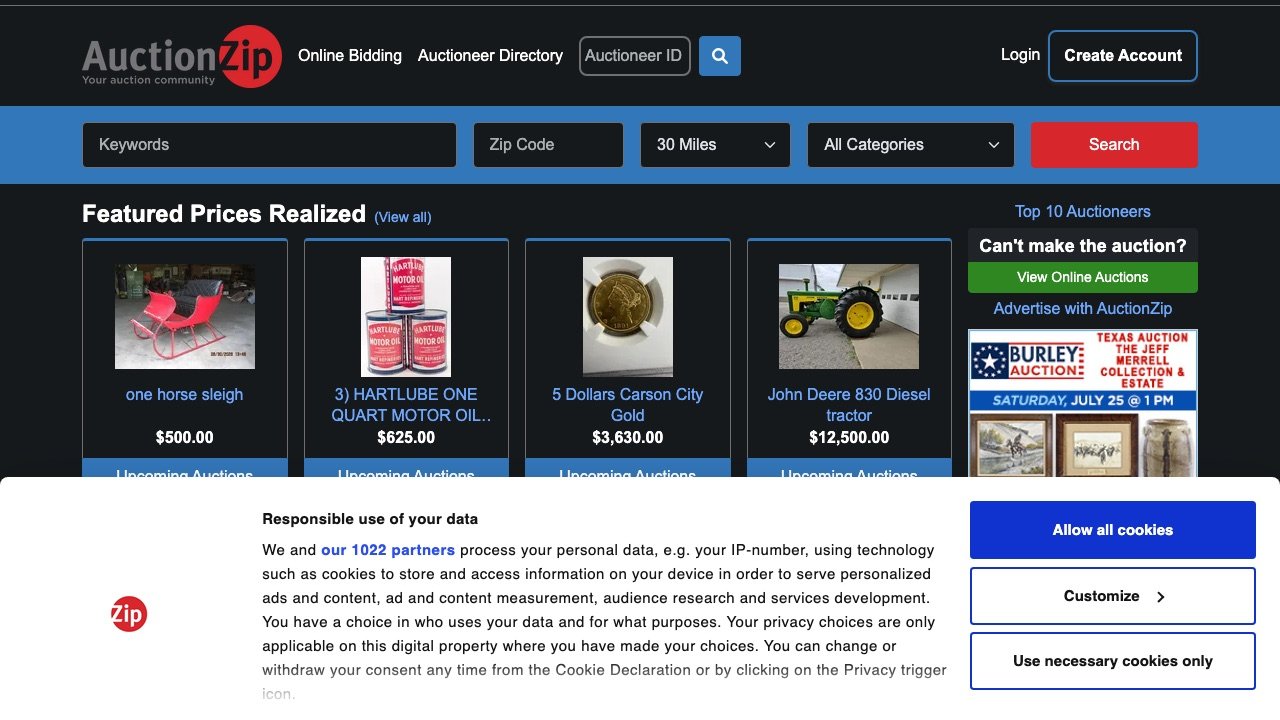Screen dimensions: 1280x720
Task: Click Use necessary cookies only button
Action: pyautogui.click(x=1113, y=661)
